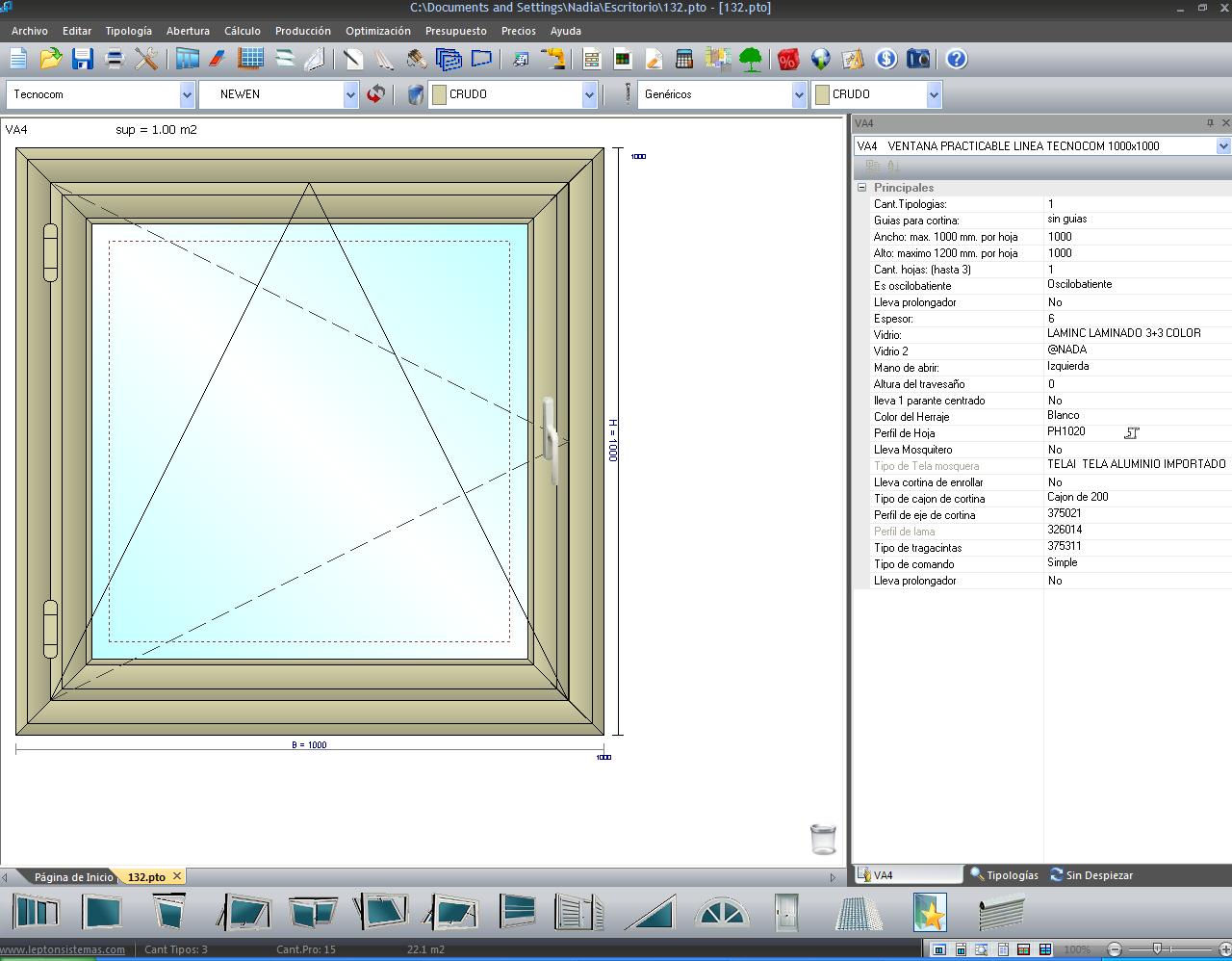Open help with the question mark icon

957,60
